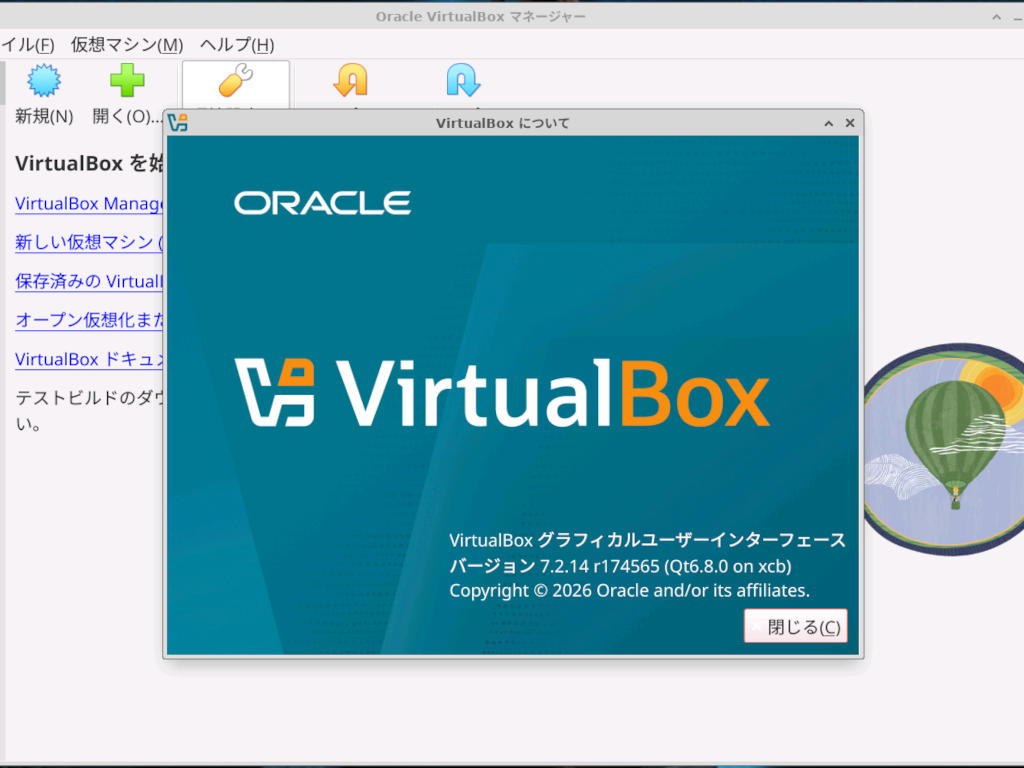Click the 閉じる(C) button
The image size is (1024, 768).
point(795,626)
